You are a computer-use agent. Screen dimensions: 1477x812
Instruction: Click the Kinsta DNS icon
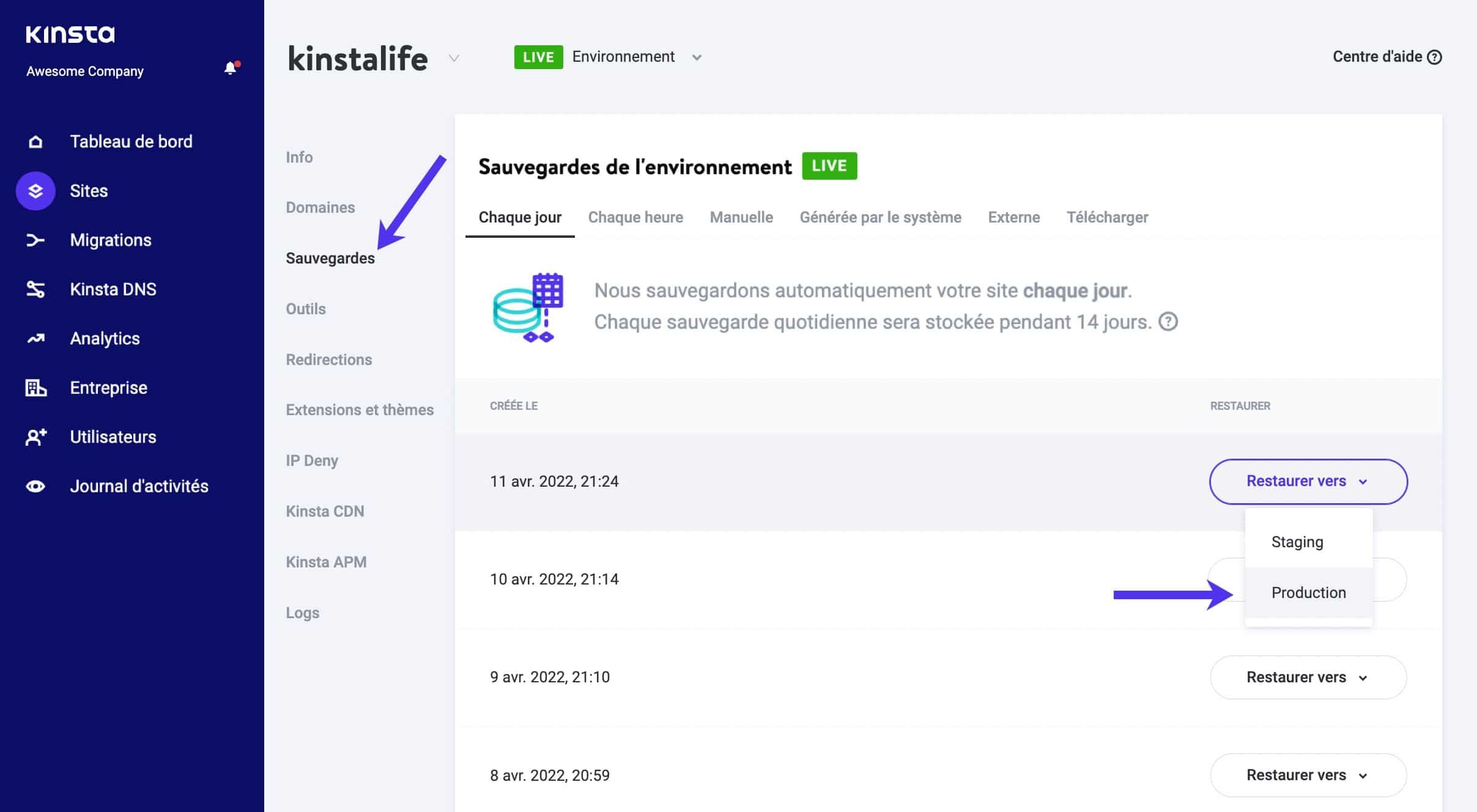pos(35,289)
